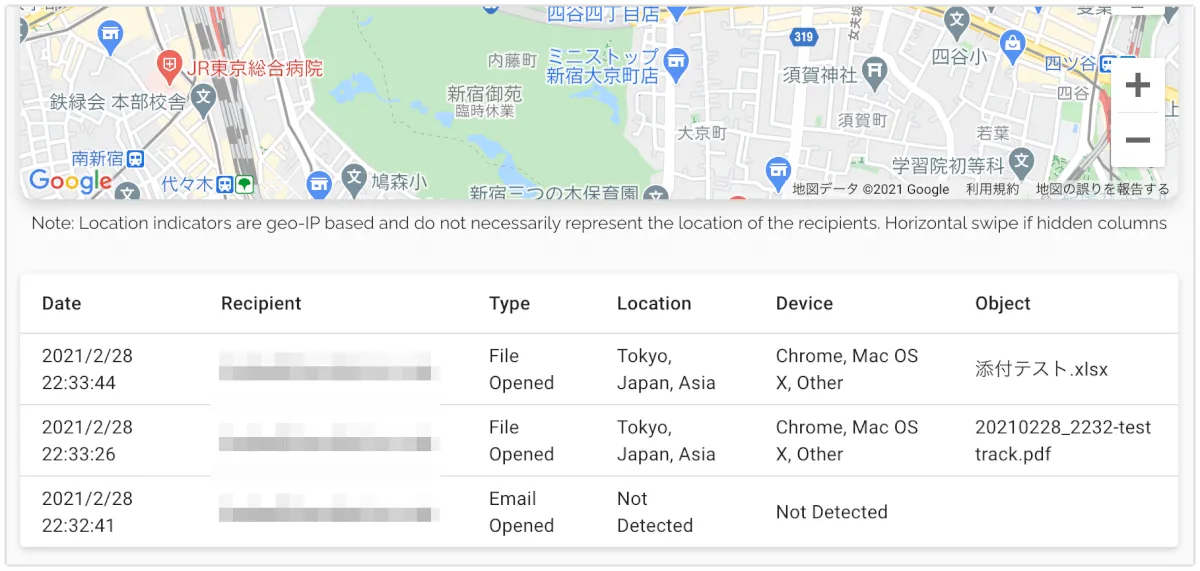Click the 添付テスト.xlsx object cell
1200x571 pixels.
pyautogui.click(x=1041, y=369)
